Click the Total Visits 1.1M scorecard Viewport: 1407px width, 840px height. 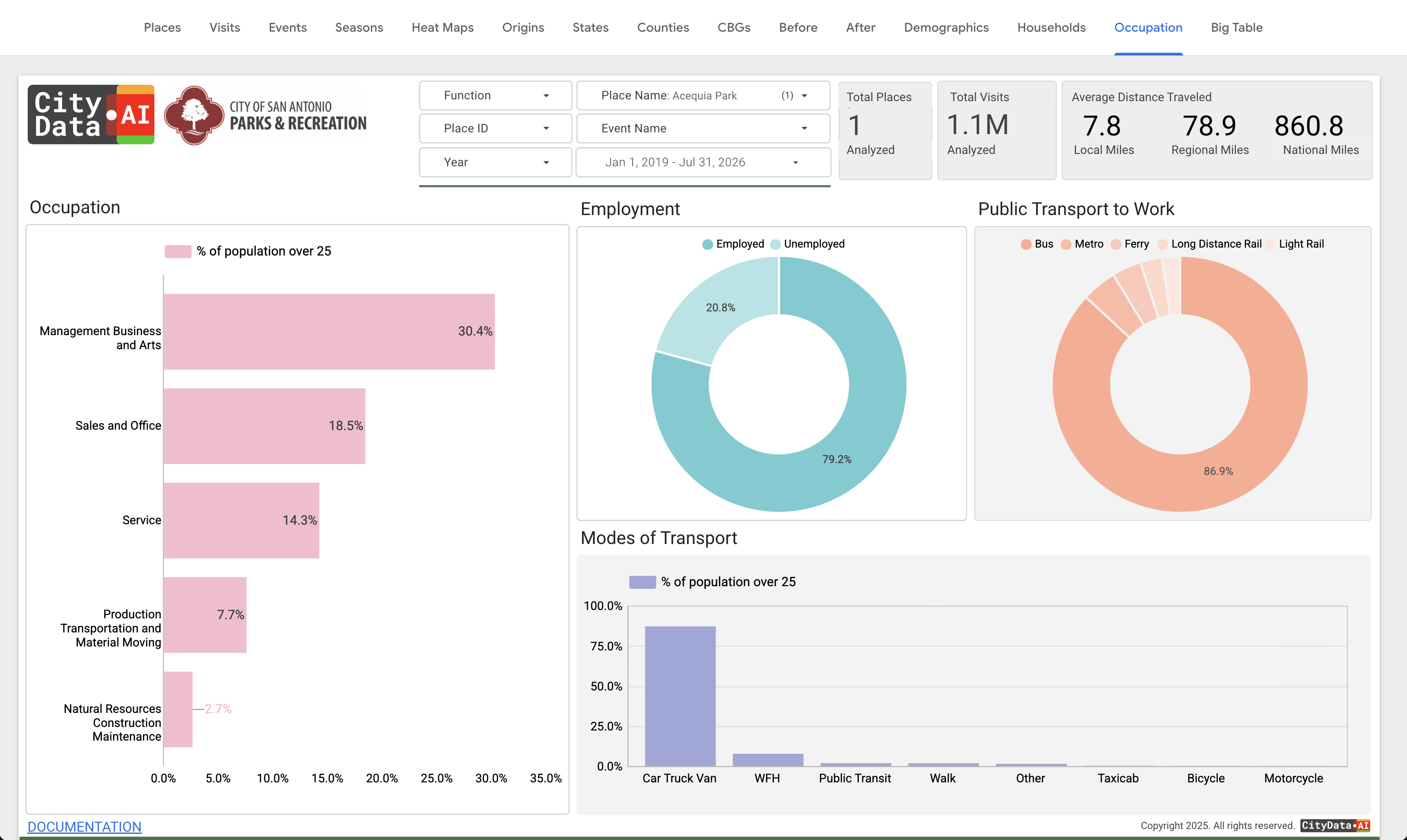997,130
